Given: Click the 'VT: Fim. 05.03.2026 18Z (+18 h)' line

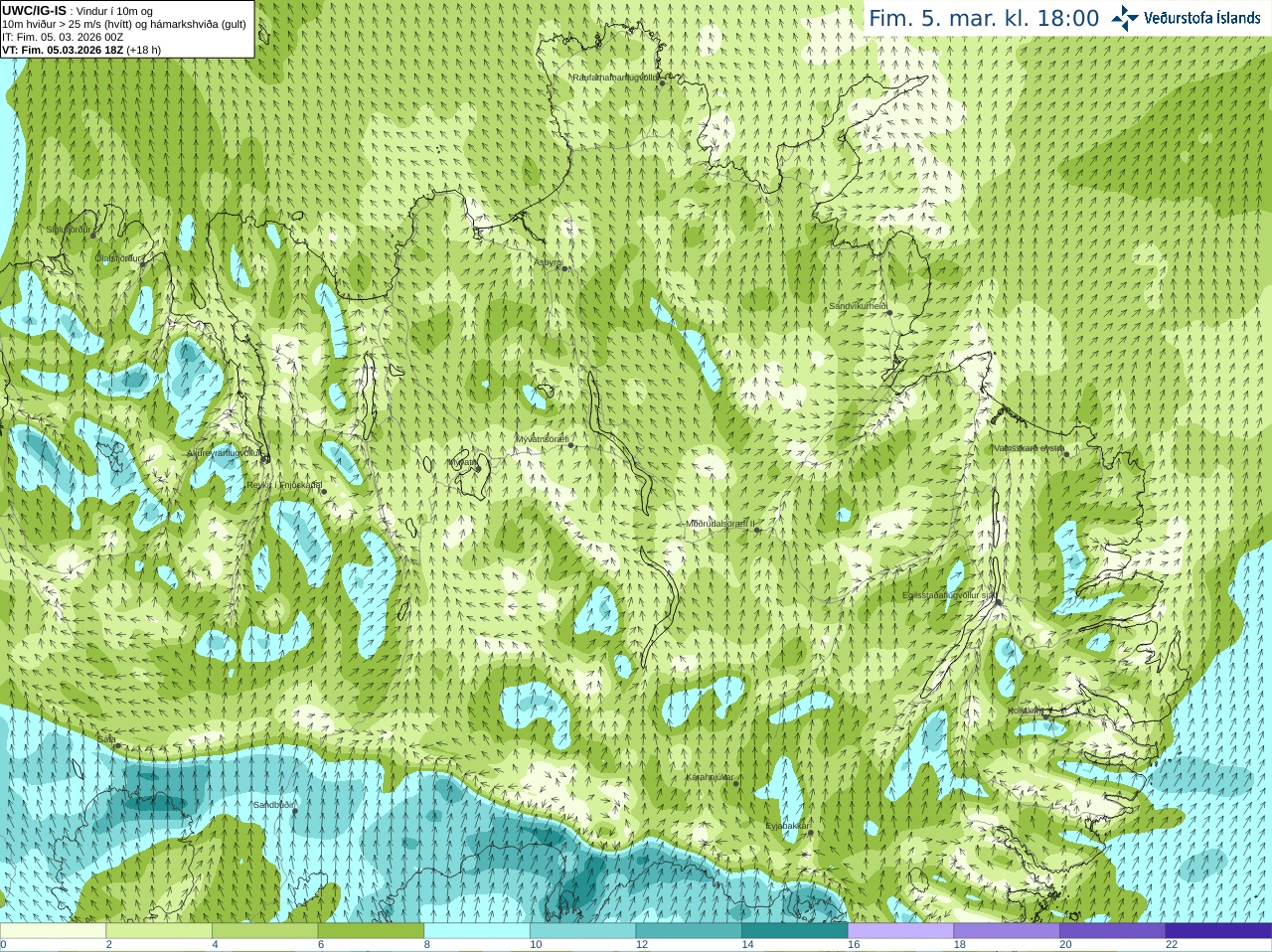Looking at the screenshot, I should click(x=81, y=50).
